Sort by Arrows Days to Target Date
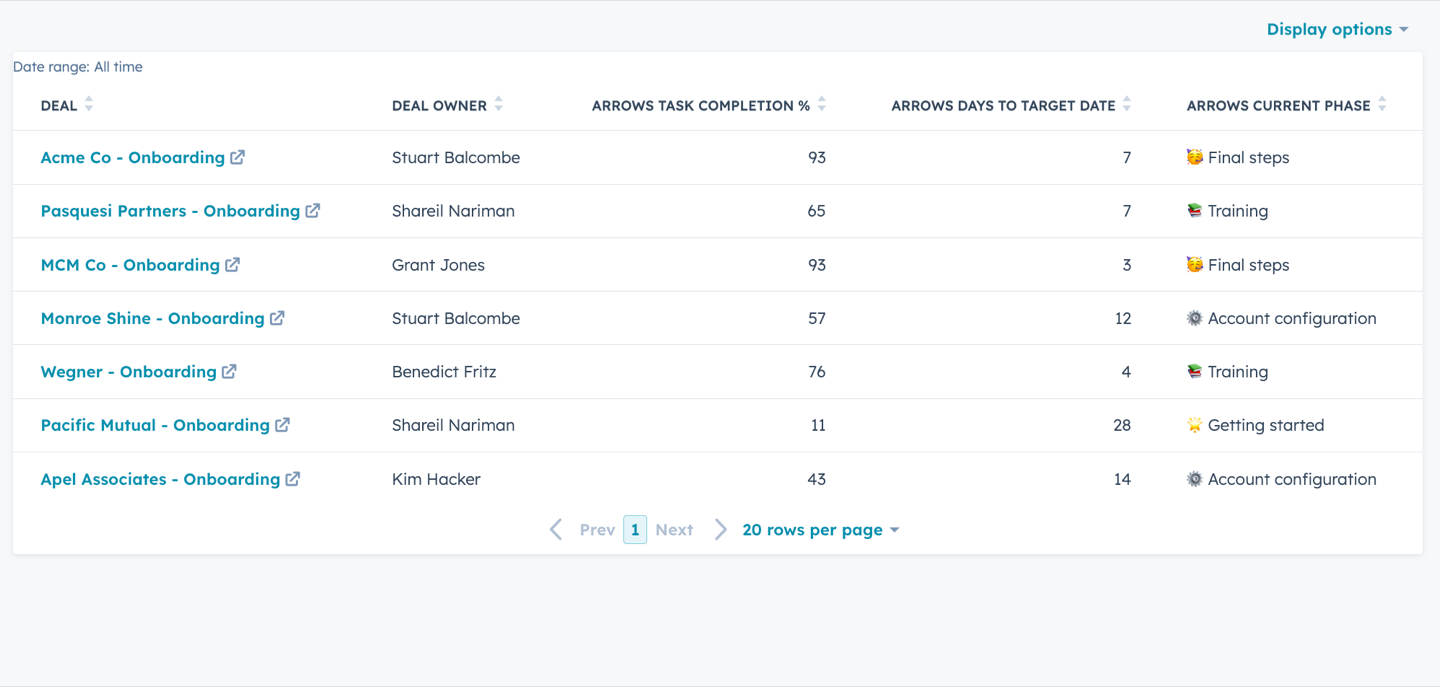This screenshot has width=1440, height=687. click(x=1126, y=104)
